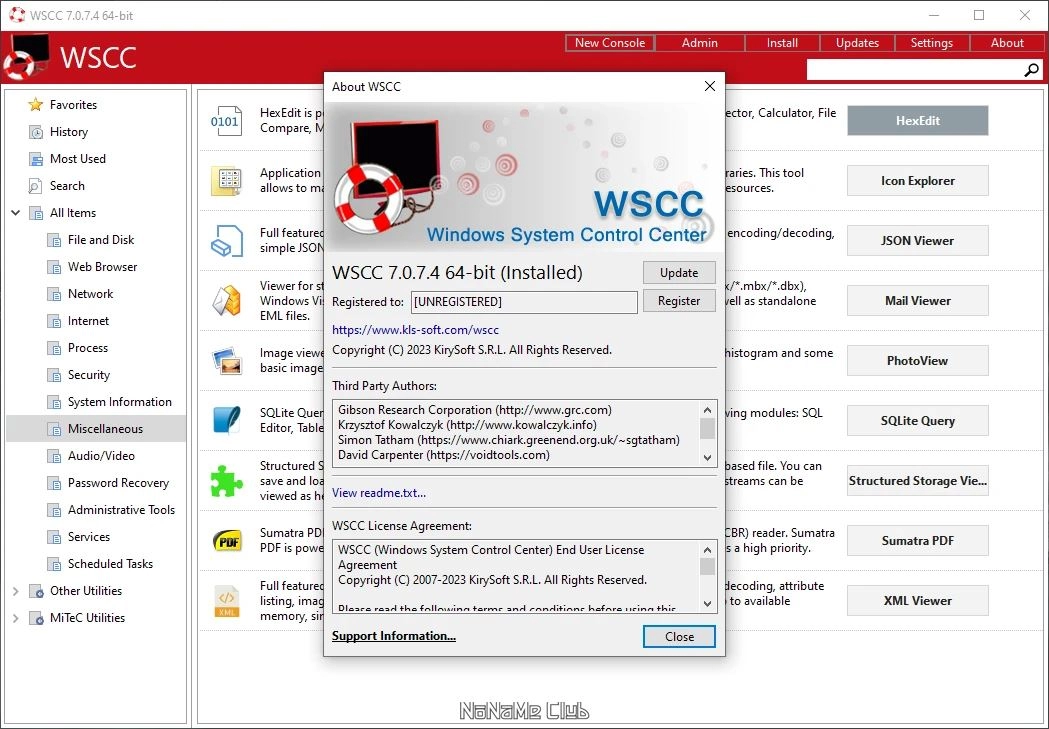Launch HexEdit with its button
Screen dimensions: 1049x729
coord(917,121)
